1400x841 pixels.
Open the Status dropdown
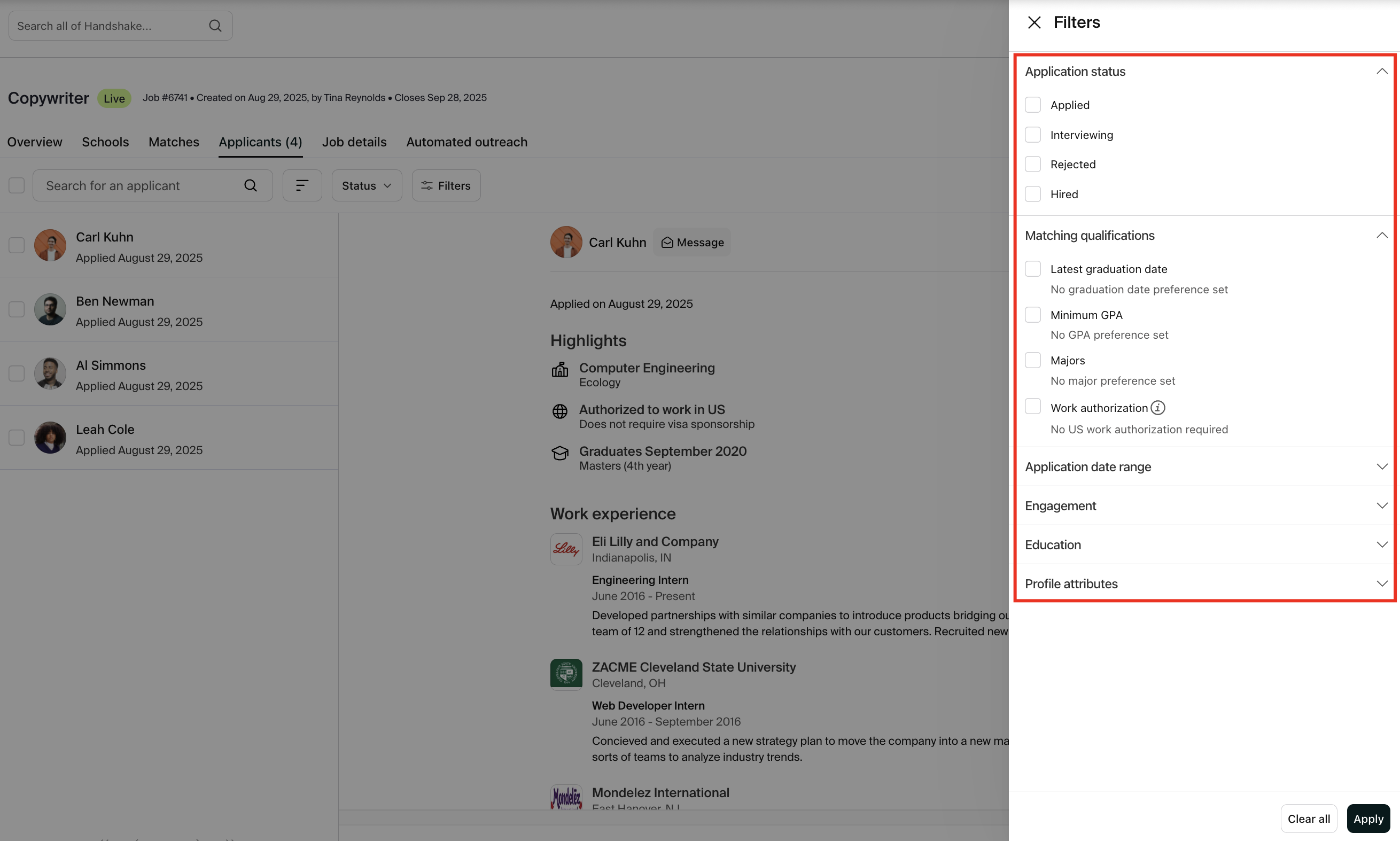367,186
